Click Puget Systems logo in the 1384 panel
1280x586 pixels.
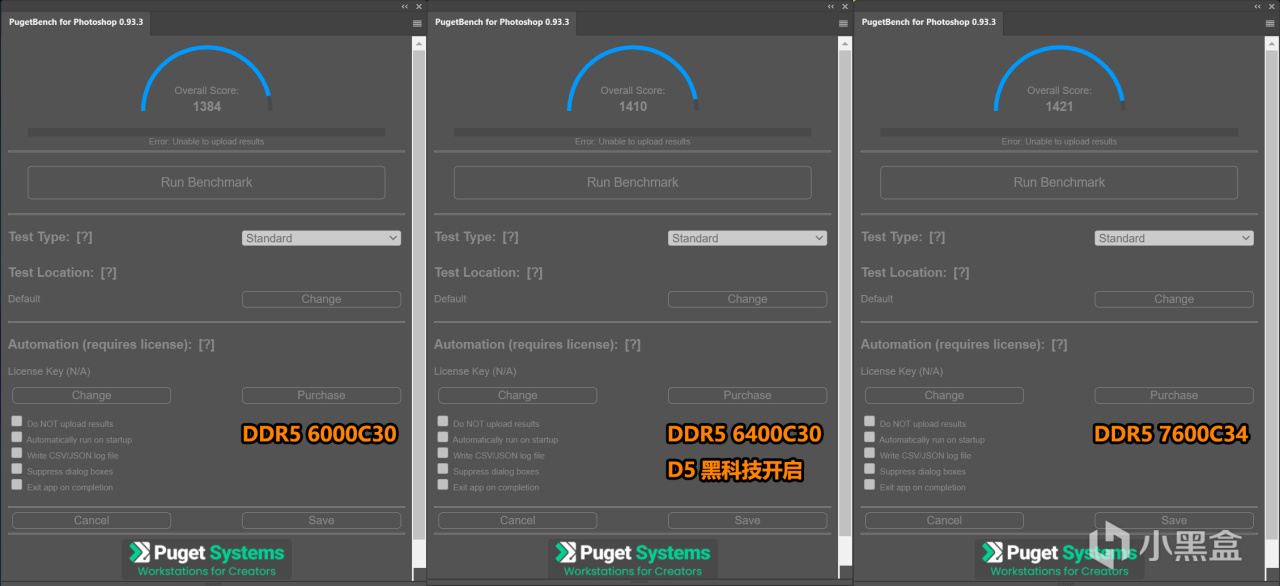[x=207, y=559]
